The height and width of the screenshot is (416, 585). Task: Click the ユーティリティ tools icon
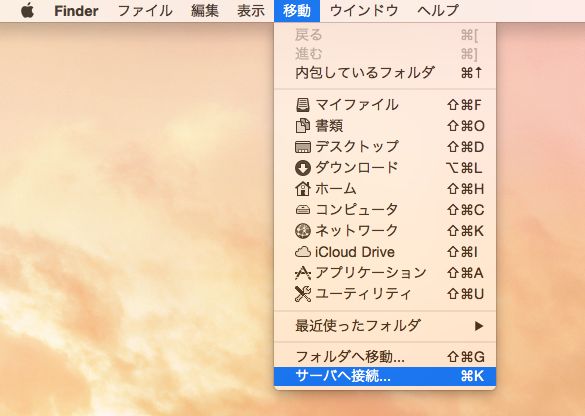[303, 294]
